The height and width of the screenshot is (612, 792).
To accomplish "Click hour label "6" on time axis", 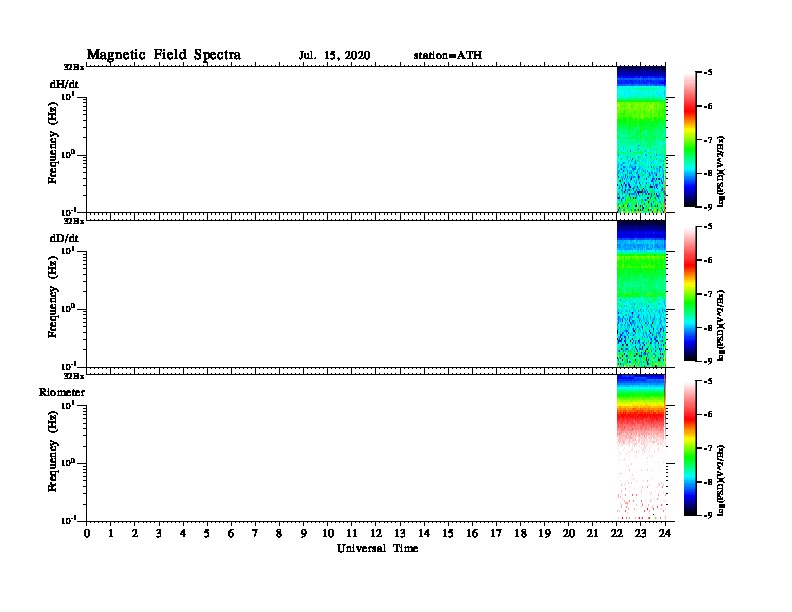I will coord(231,533).
